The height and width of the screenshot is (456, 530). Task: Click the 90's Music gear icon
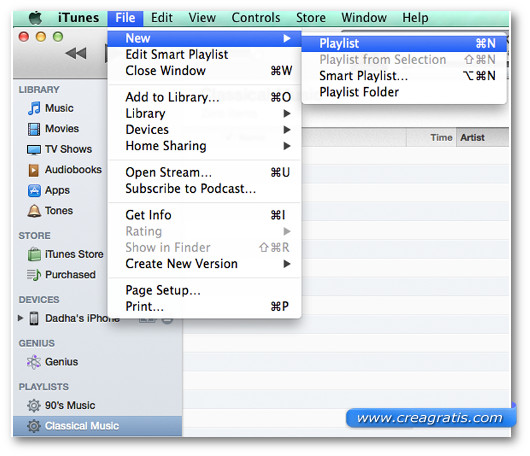(x=34, y=405)
